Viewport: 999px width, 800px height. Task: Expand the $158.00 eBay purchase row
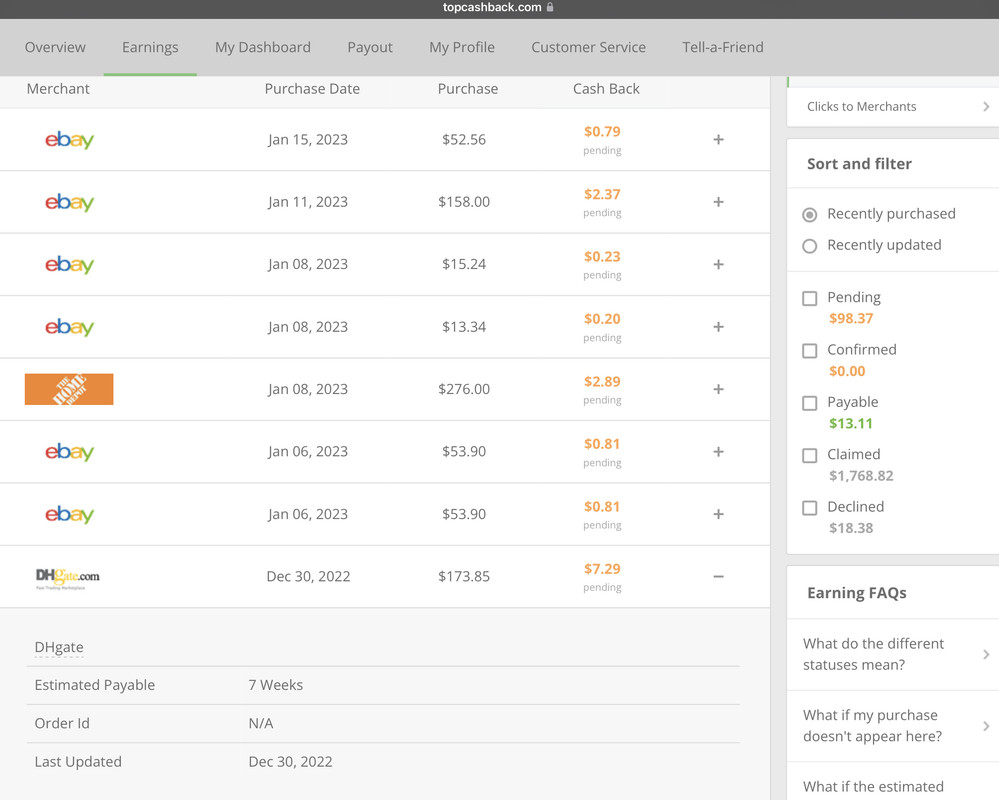[x=718, y=202]
